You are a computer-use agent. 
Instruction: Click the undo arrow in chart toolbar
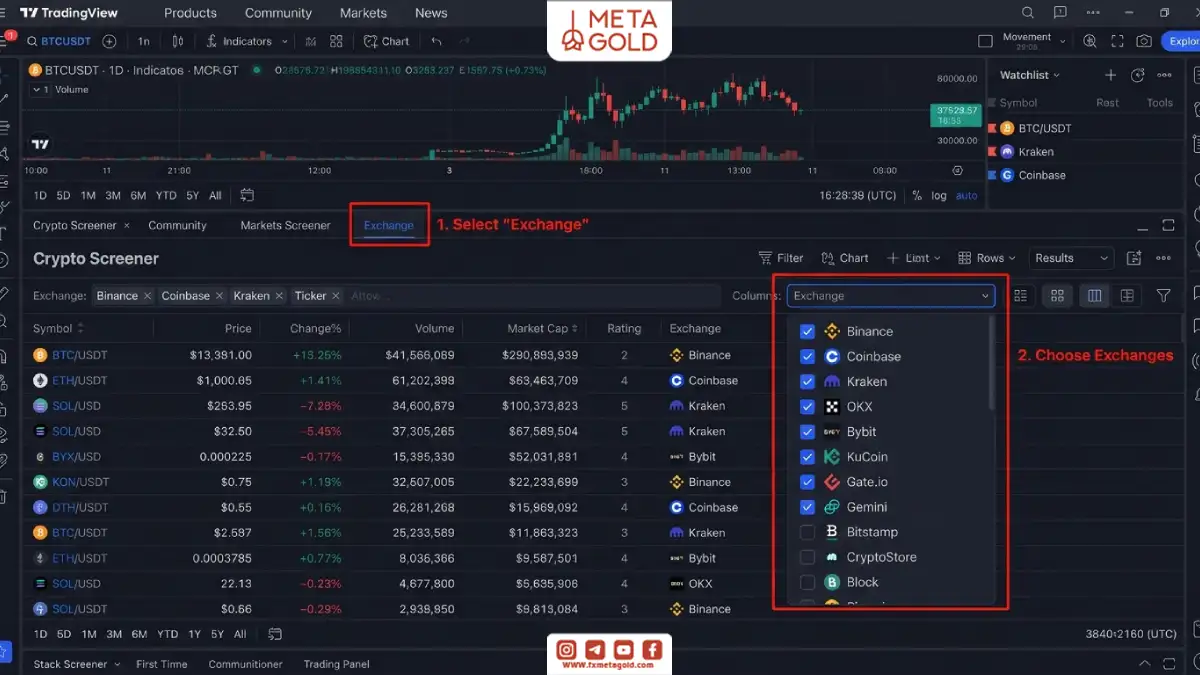(437, 41)
